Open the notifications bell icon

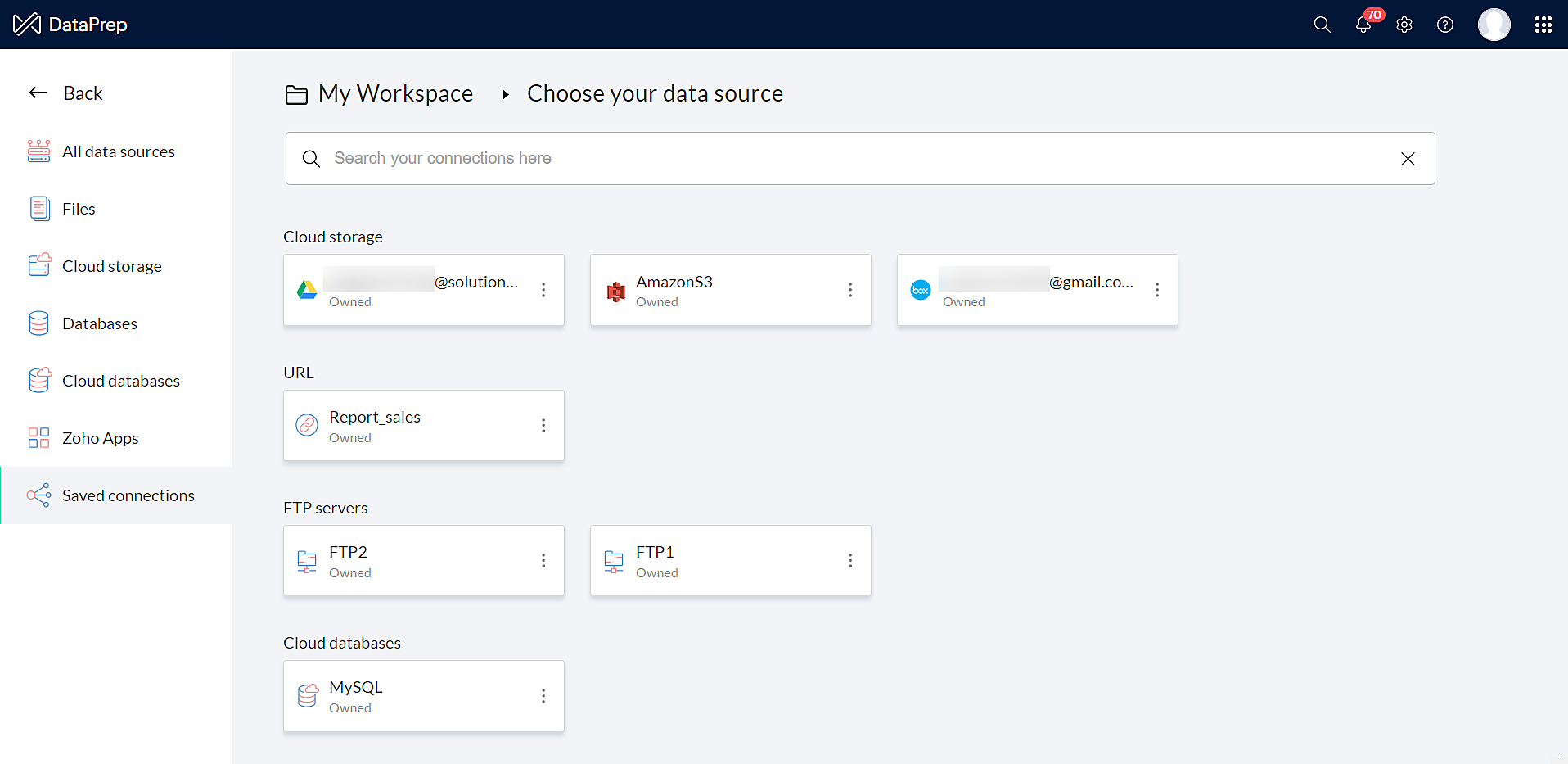coord(1363,25)
